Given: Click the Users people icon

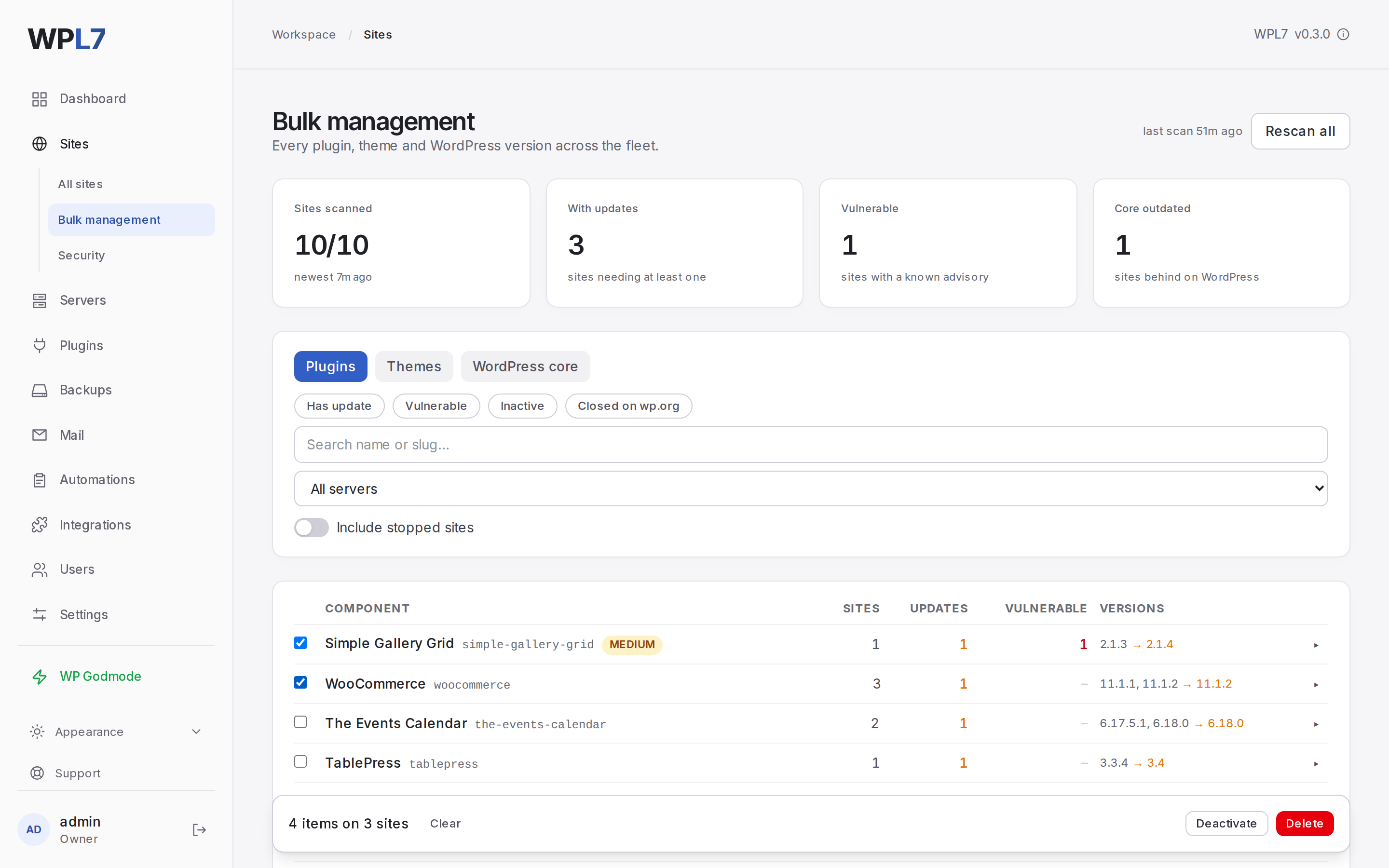Looking at the screenshot, I should pyautogui.click(x=39, y=570).
